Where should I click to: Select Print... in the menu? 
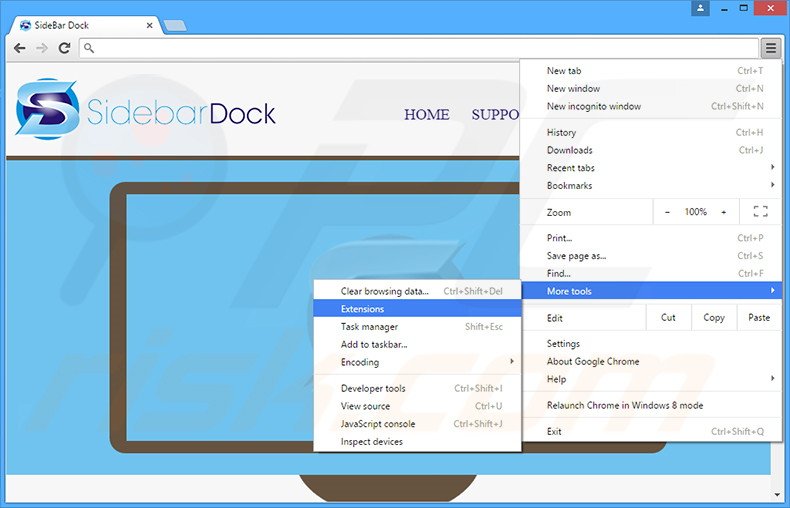click(651, 238)
